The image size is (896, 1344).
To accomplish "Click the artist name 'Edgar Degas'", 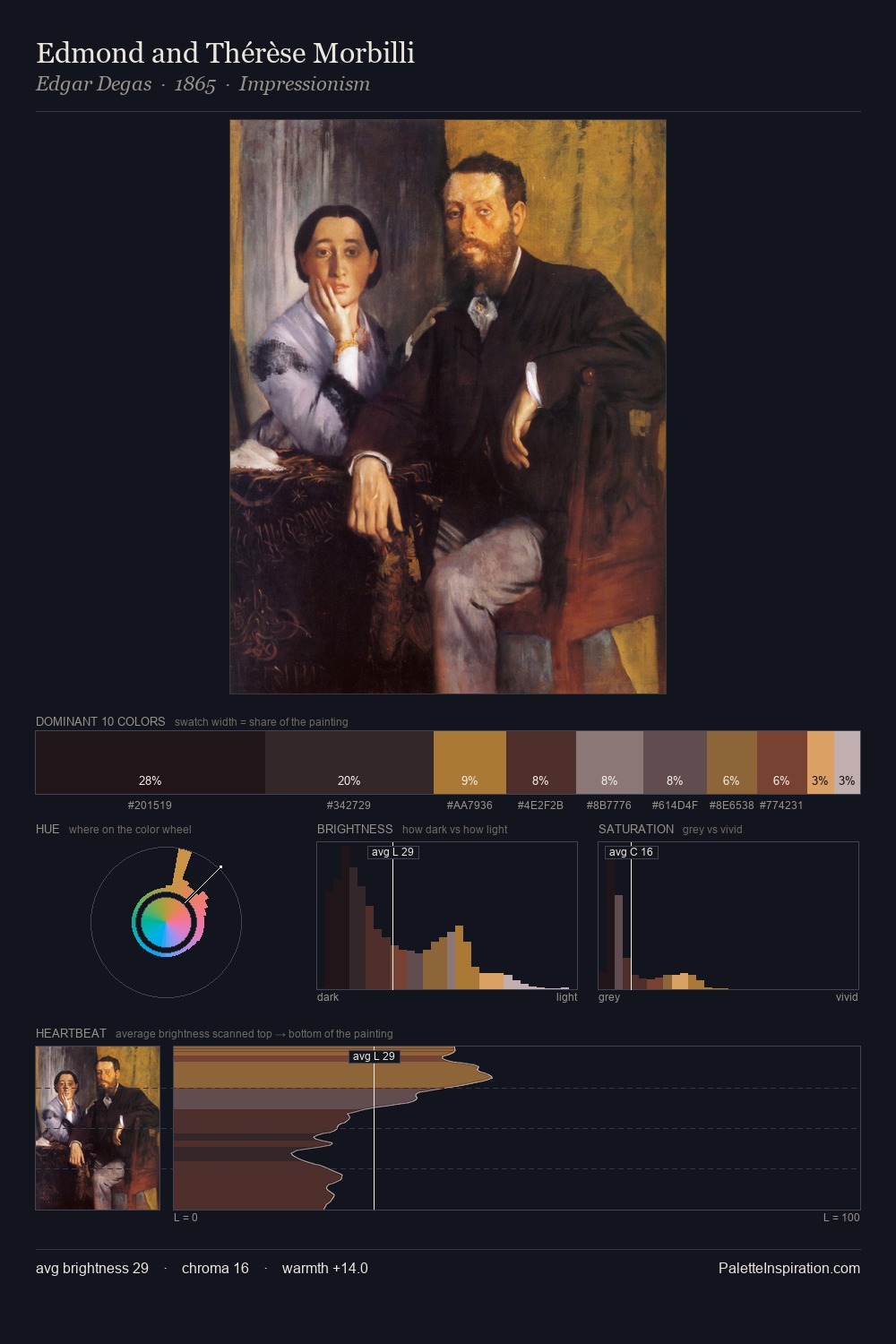I will pos(93,84).
